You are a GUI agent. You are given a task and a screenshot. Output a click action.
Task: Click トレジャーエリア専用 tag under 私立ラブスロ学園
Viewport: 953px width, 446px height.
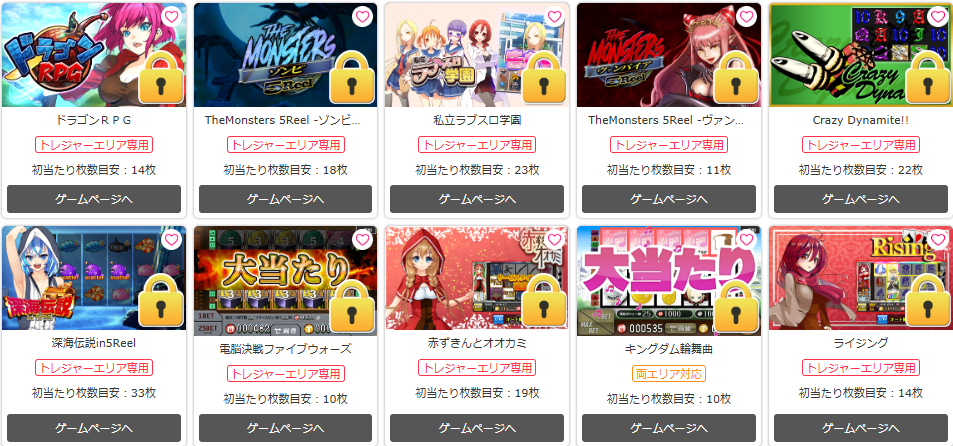coord(477,145)
